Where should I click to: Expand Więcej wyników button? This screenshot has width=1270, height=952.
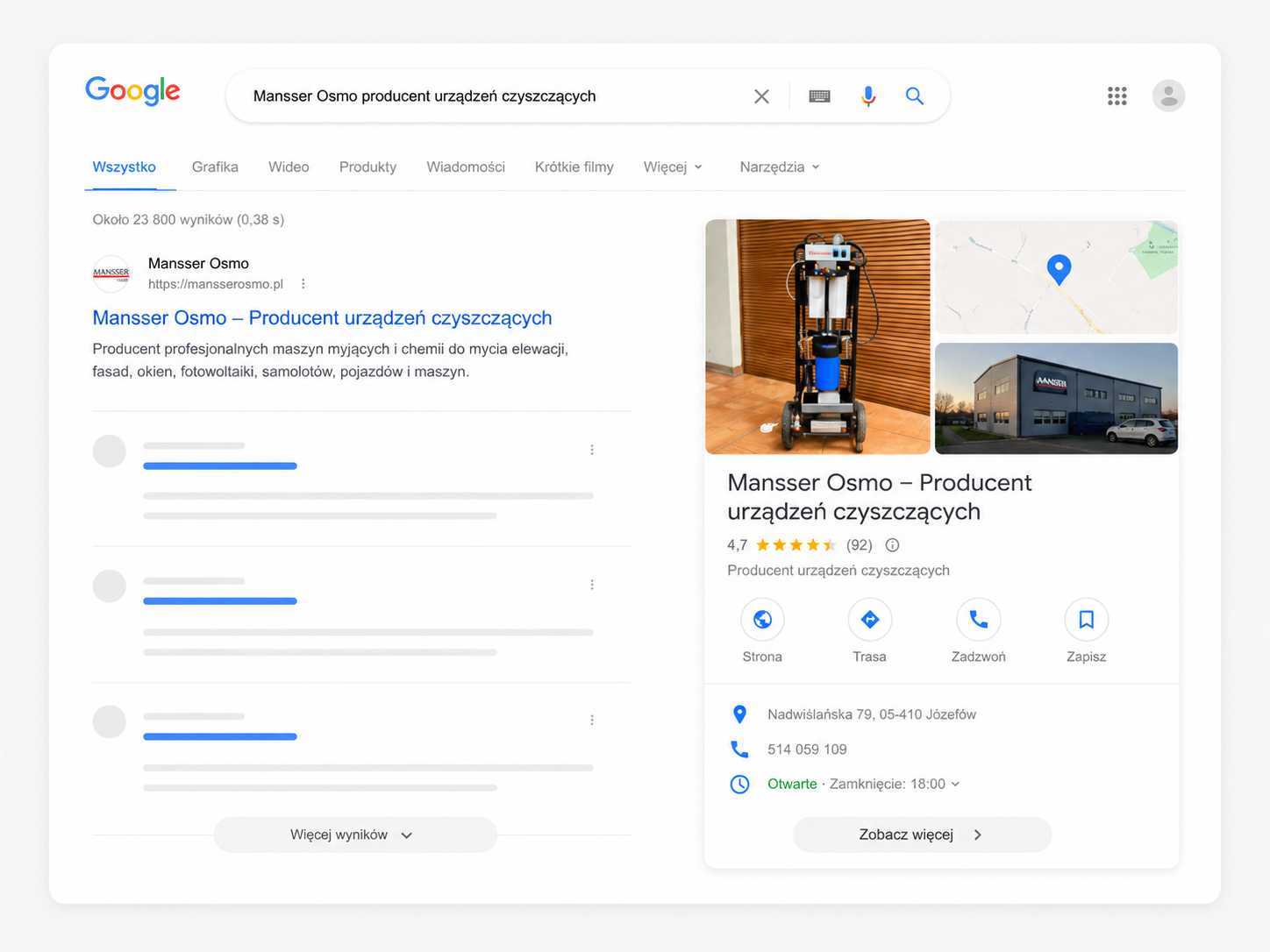[355, 835]
